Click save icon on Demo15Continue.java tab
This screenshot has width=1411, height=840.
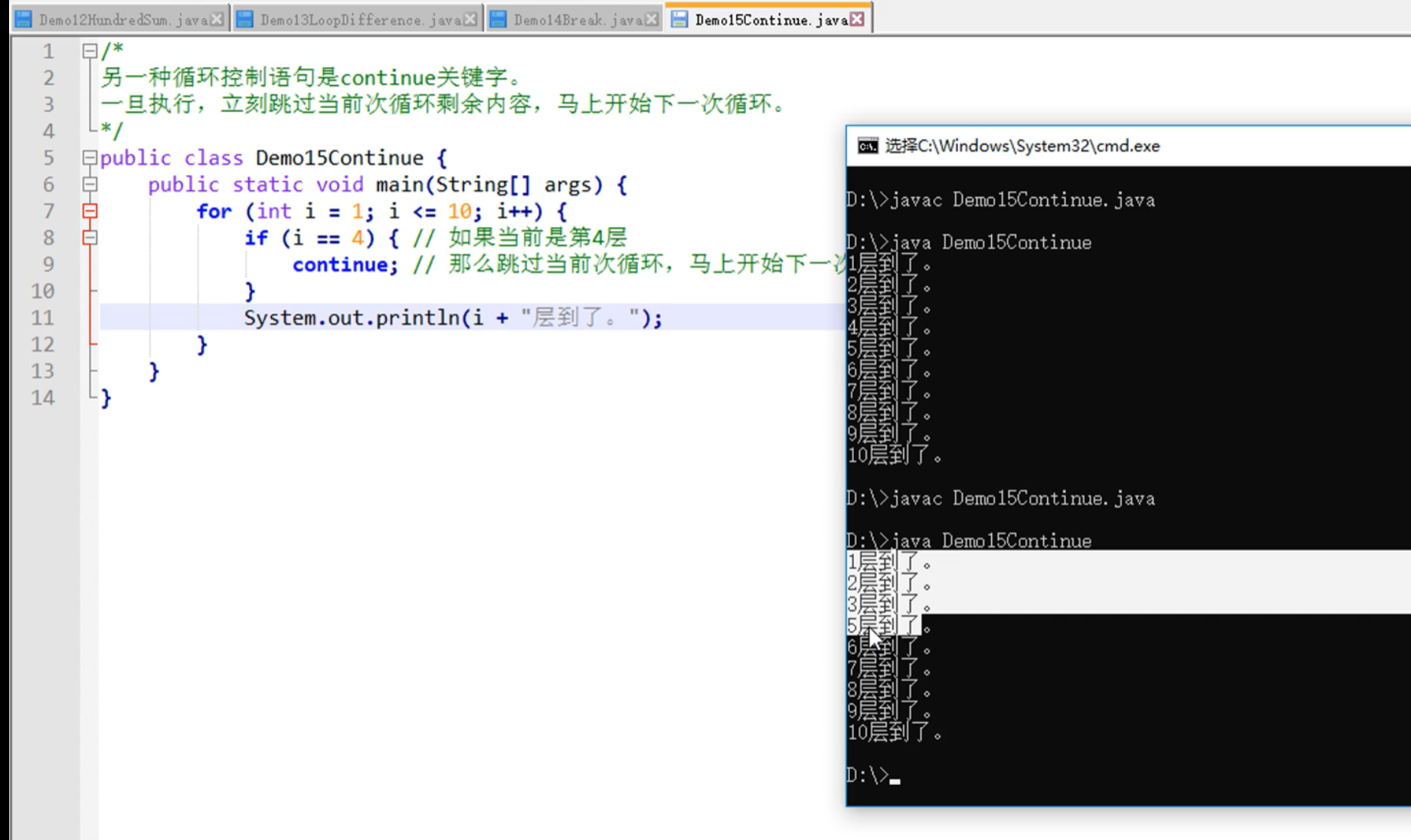pyautogui.click(x=679, y=20)
